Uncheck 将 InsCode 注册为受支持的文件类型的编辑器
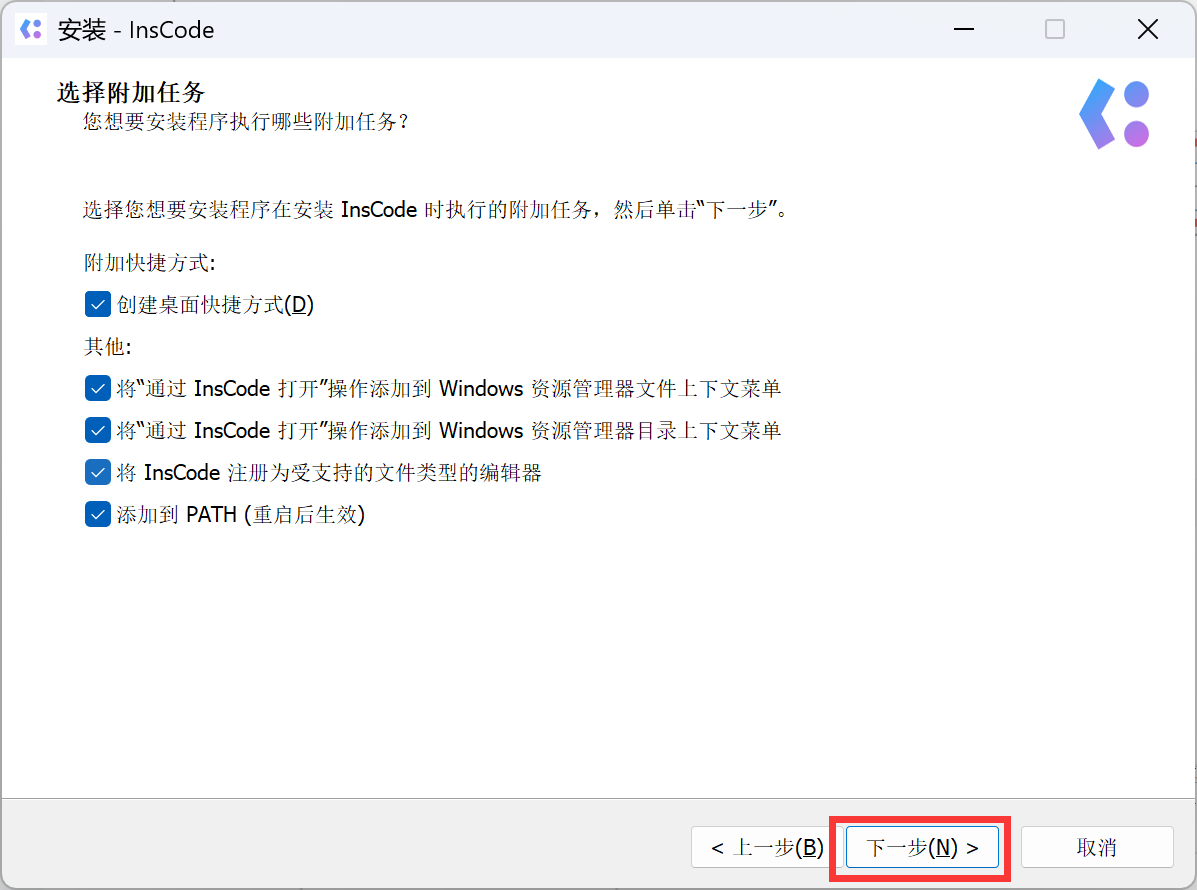The width and height of the screenshot is (1197, 890). [97, 472]
